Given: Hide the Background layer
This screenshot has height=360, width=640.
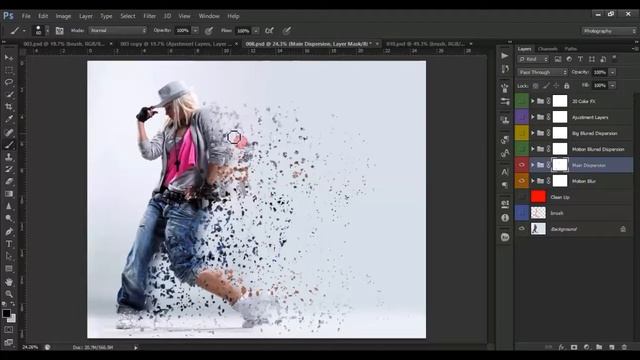Looking at the screenshot, I should point(522,229).
